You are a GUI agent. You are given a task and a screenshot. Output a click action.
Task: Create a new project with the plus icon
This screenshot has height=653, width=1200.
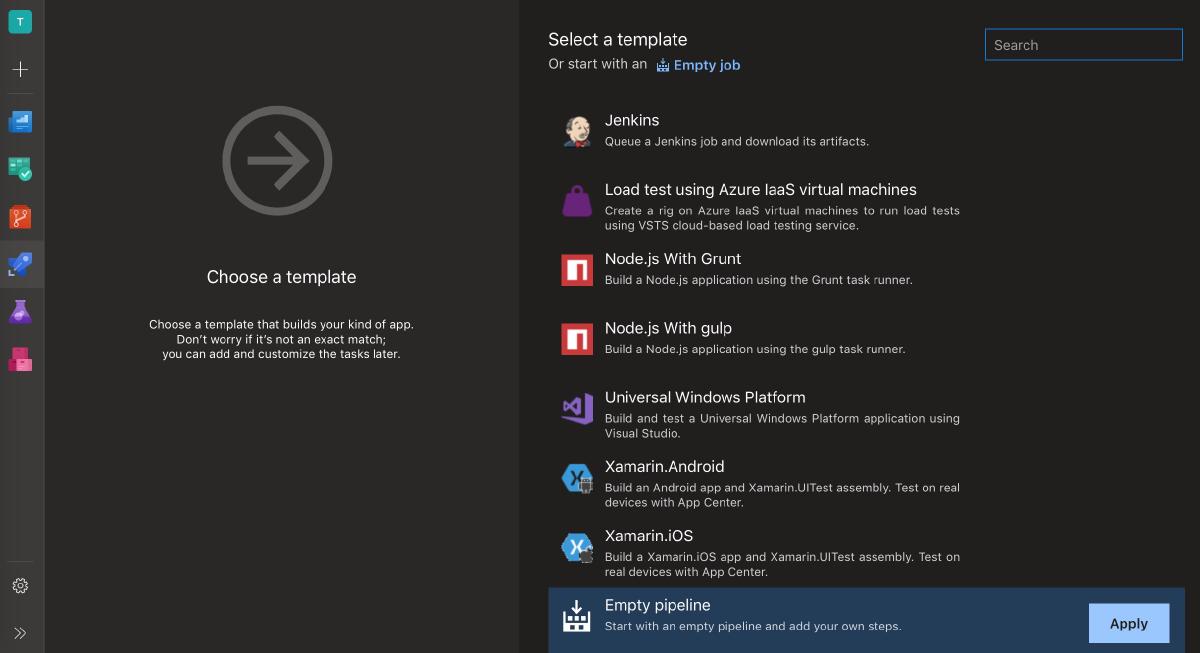coord(21,70)
